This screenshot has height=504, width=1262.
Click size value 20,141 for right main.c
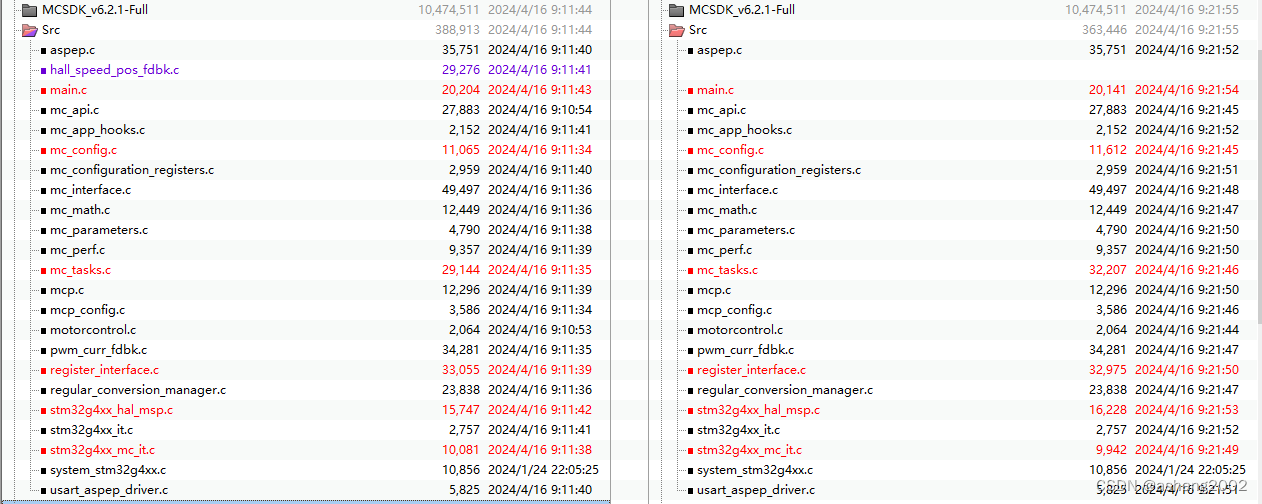pyautogui.click(x=1108, y=90)
